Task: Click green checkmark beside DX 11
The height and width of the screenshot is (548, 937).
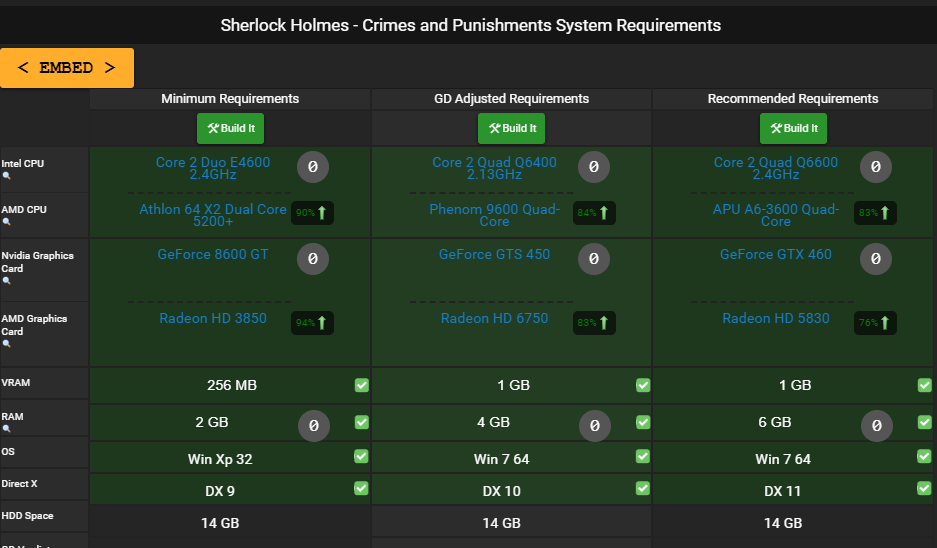Action: click(924, 488)
